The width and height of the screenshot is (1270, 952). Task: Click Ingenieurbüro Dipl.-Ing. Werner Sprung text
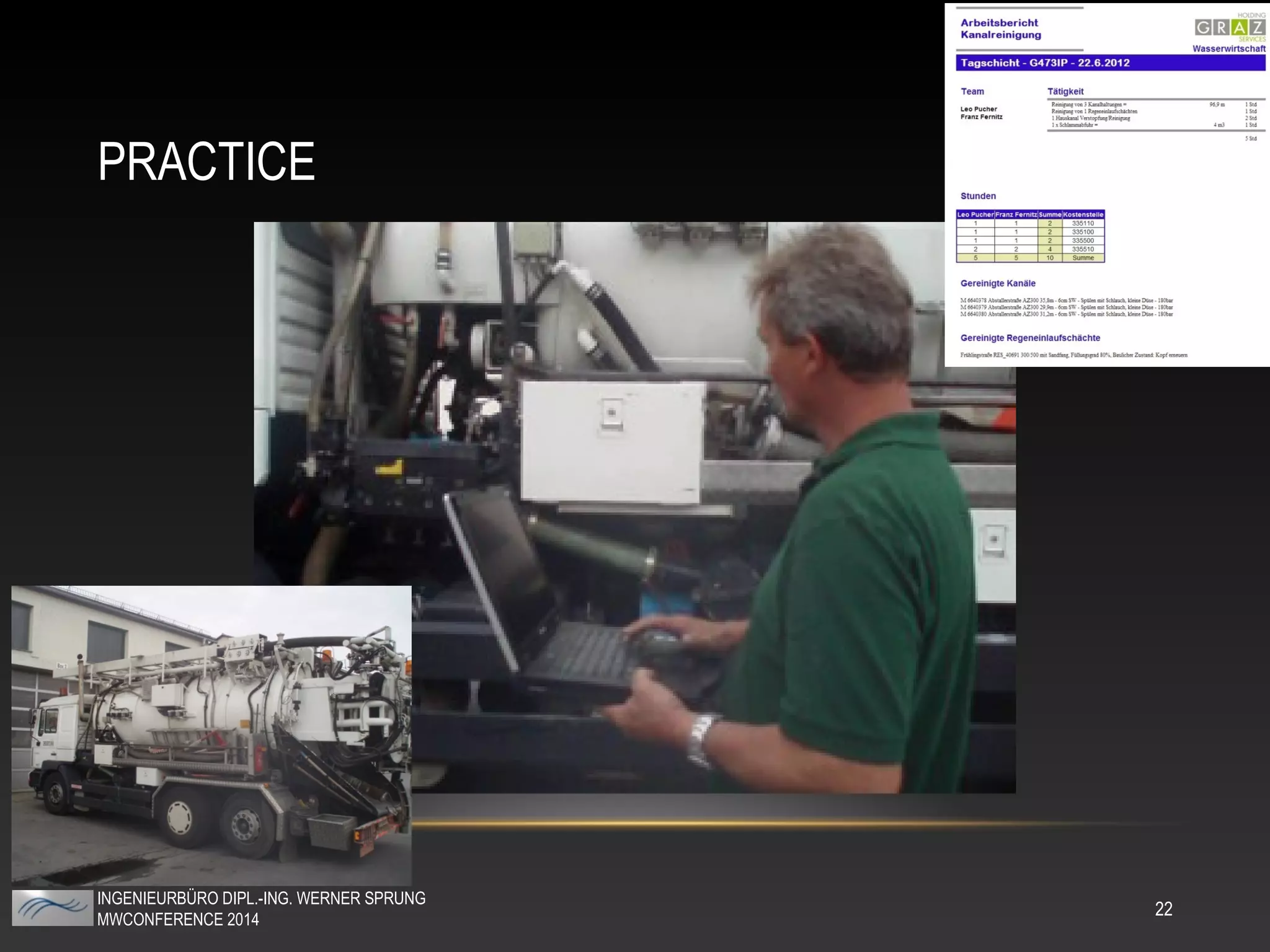pos(261,898)
